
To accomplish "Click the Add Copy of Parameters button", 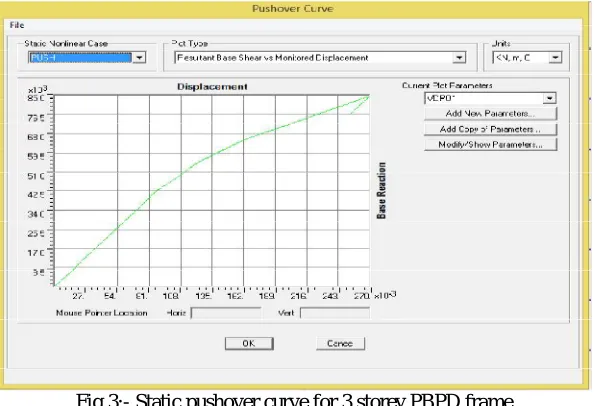I will tap(491, 129).
